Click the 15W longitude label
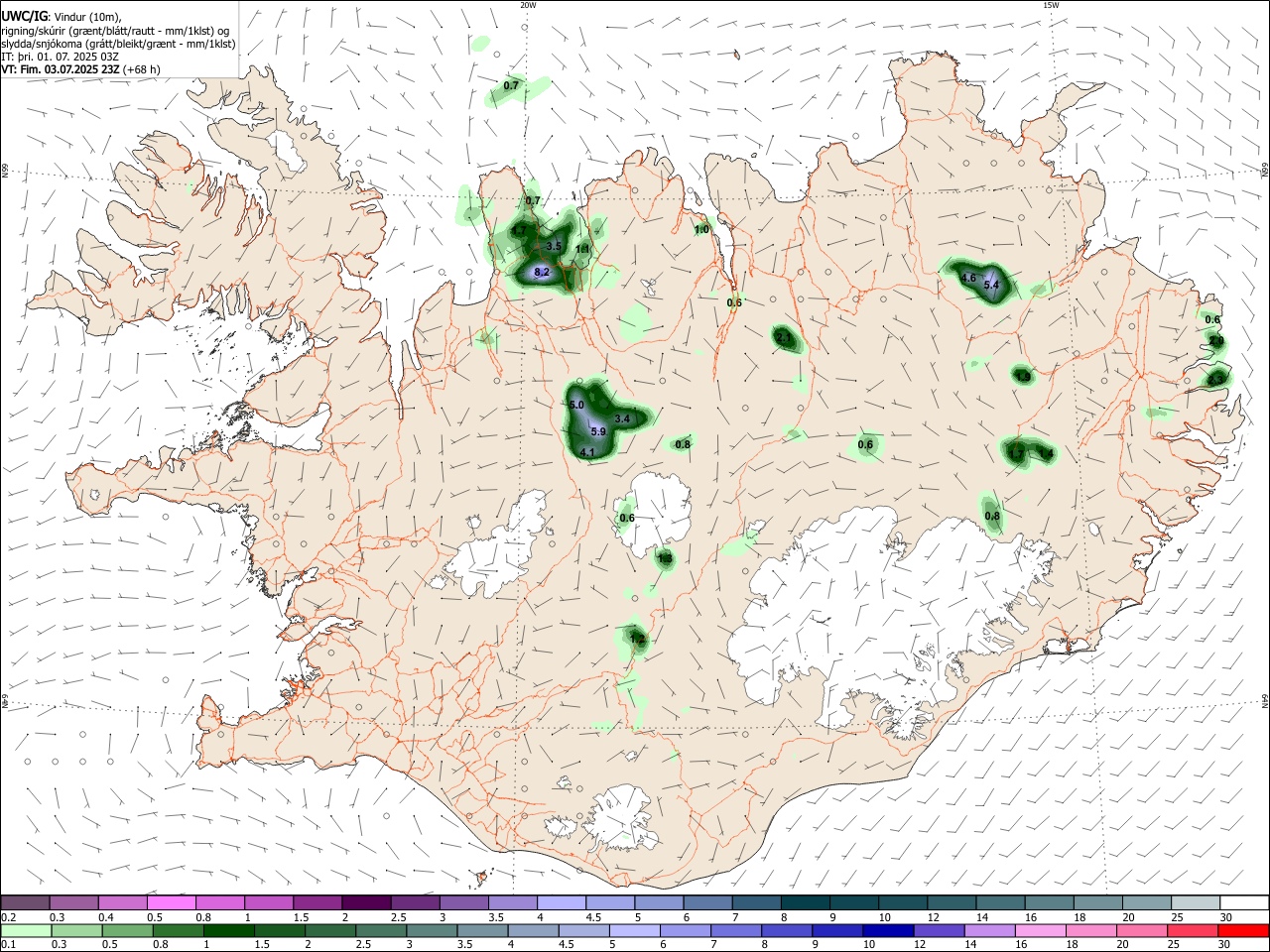Image resolution: width=1270 pixels, height=952 pixels. [1051, 5]
